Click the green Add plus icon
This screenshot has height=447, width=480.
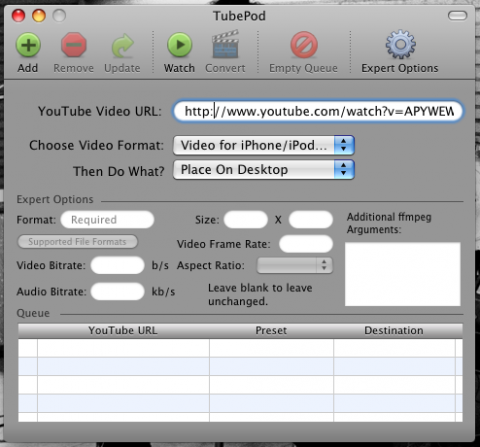click(x=28, y=45)
